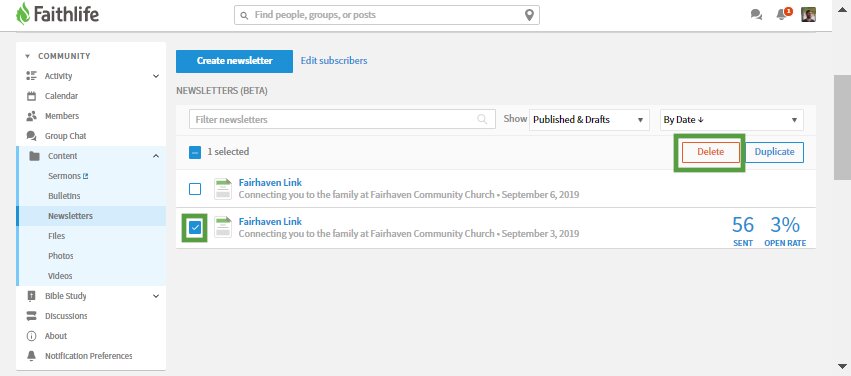Click the NEWSLETTERS (BETA) heading

click(x=221, y=91)
